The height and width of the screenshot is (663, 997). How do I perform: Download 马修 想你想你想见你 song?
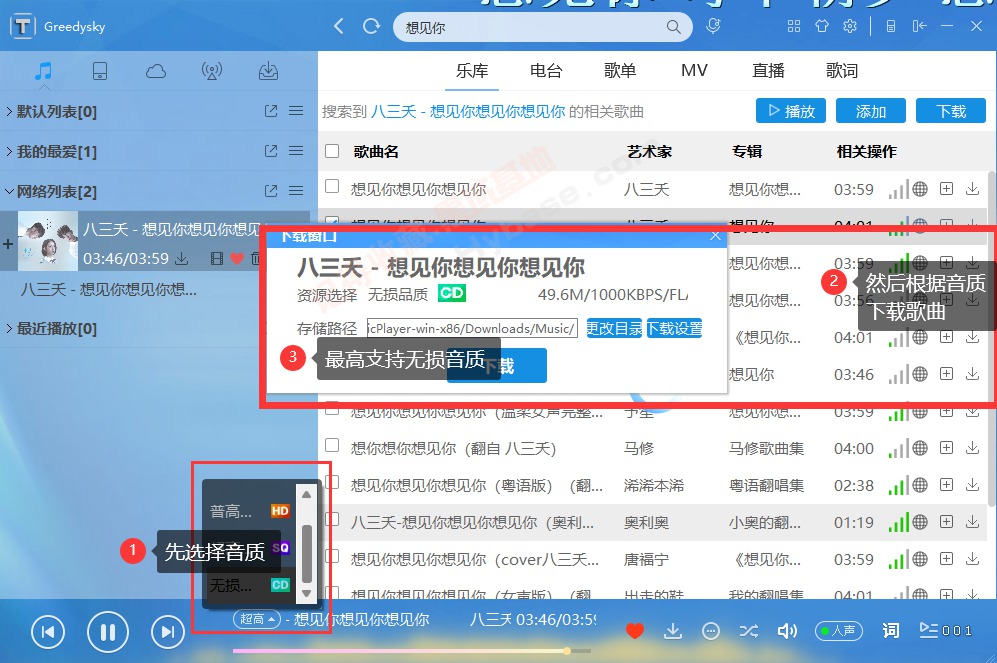pos(972,448)
